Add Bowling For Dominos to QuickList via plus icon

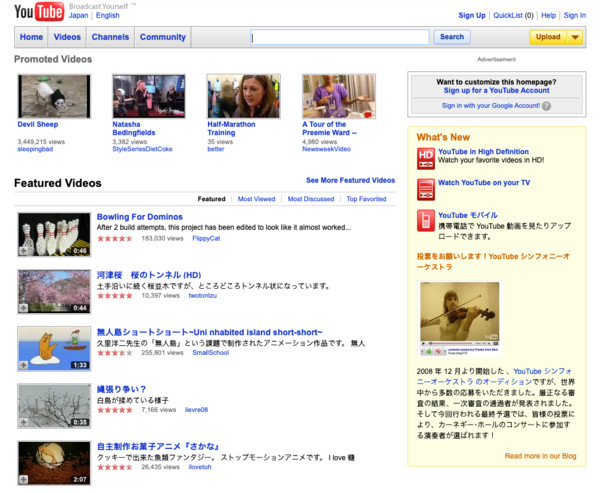tap(23, 251)
